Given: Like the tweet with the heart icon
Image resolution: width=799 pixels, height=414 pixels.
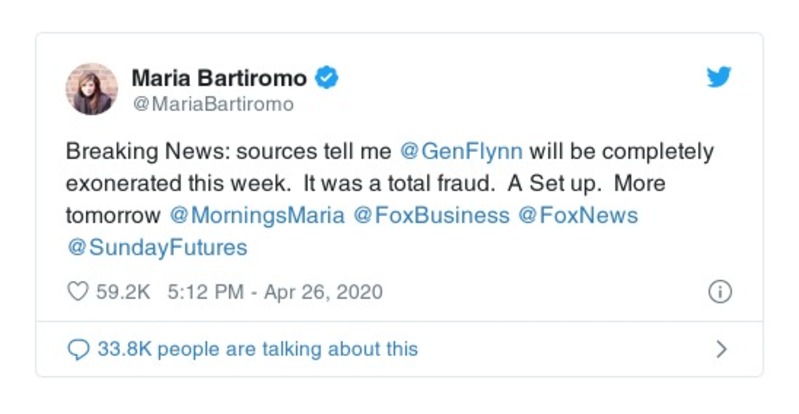Looking at the screenshot, I should click(78, 292).
